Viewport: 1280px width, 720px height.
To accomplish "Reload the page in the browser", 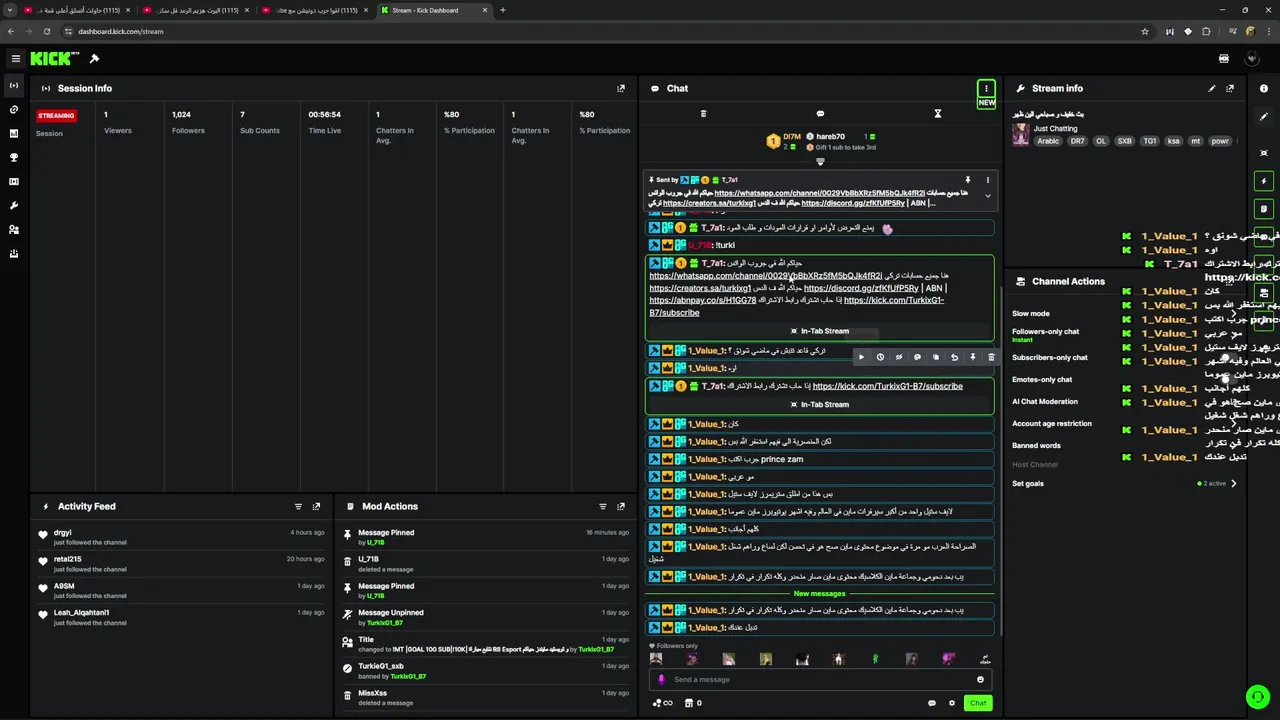I will [46, 31].
